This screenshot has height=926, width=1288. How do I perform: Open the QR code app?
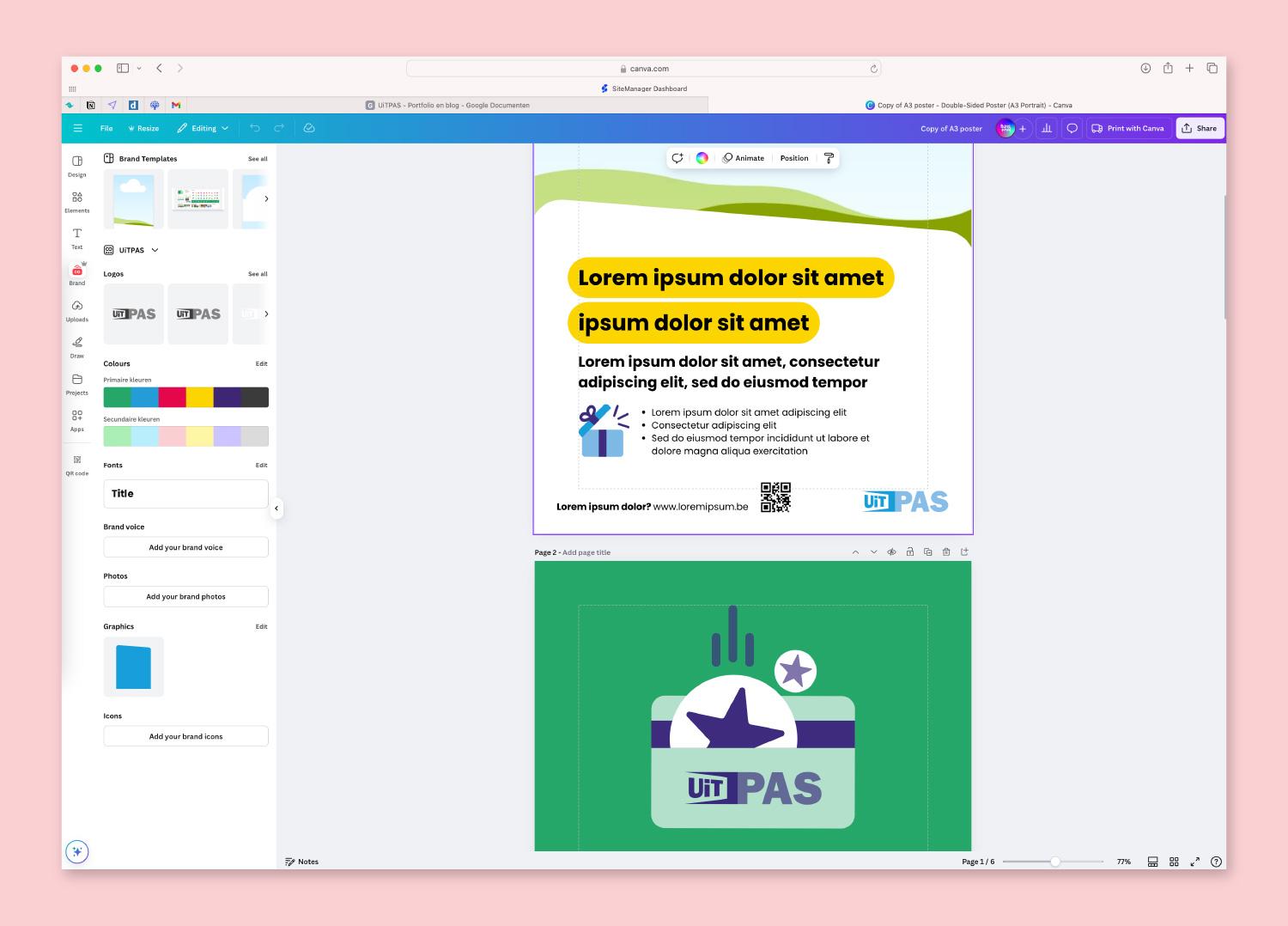click(77, 465)
